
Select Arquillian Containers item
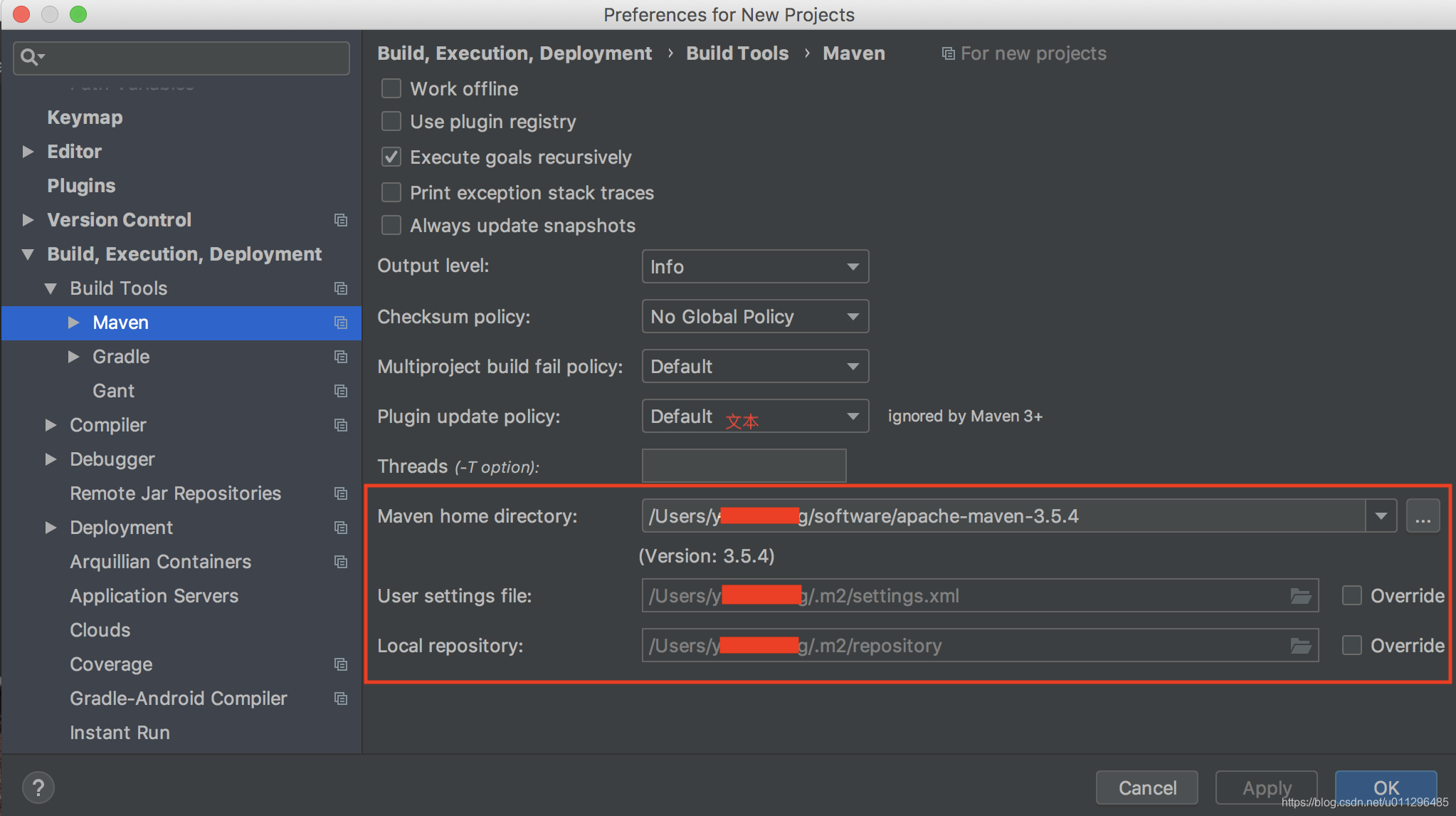click(x=160, y=562)
